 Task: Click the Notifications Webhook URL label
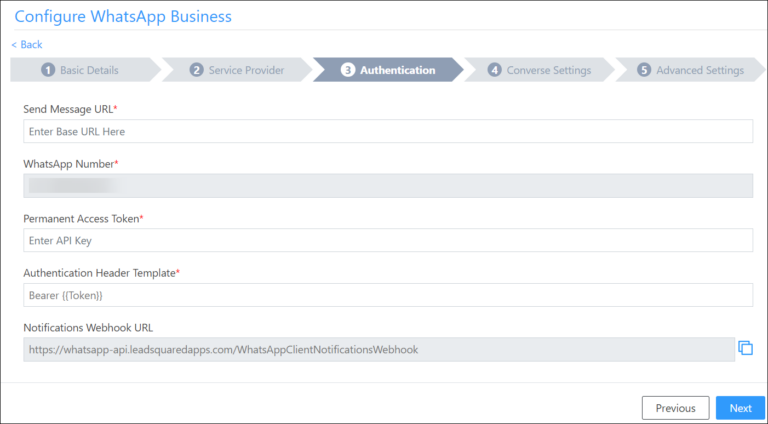click(x=88, y=328)
